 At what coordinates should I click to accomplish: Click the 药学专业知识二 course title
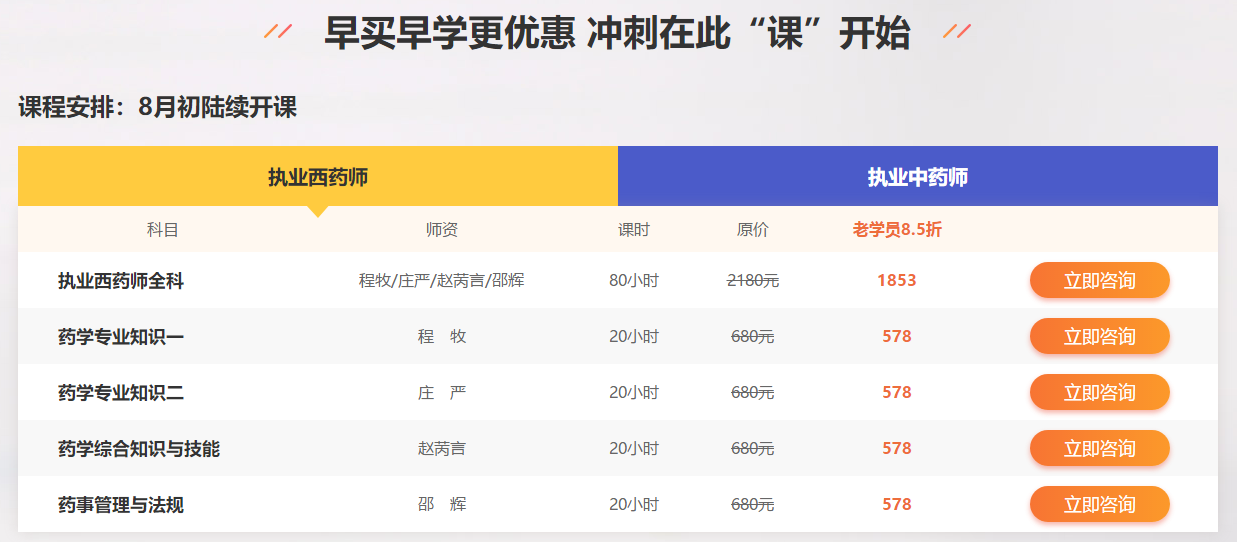pyautogui.click(x=121, y=393)
